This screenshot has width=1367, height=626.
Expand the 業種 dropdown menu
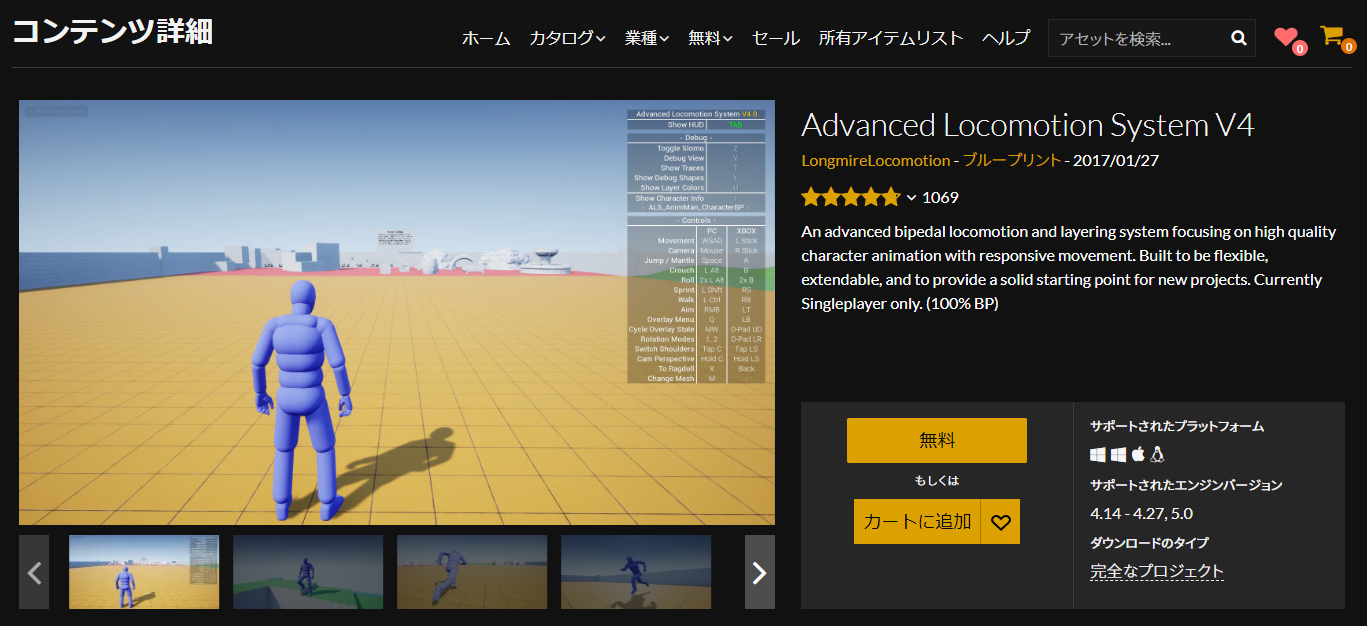646,38
